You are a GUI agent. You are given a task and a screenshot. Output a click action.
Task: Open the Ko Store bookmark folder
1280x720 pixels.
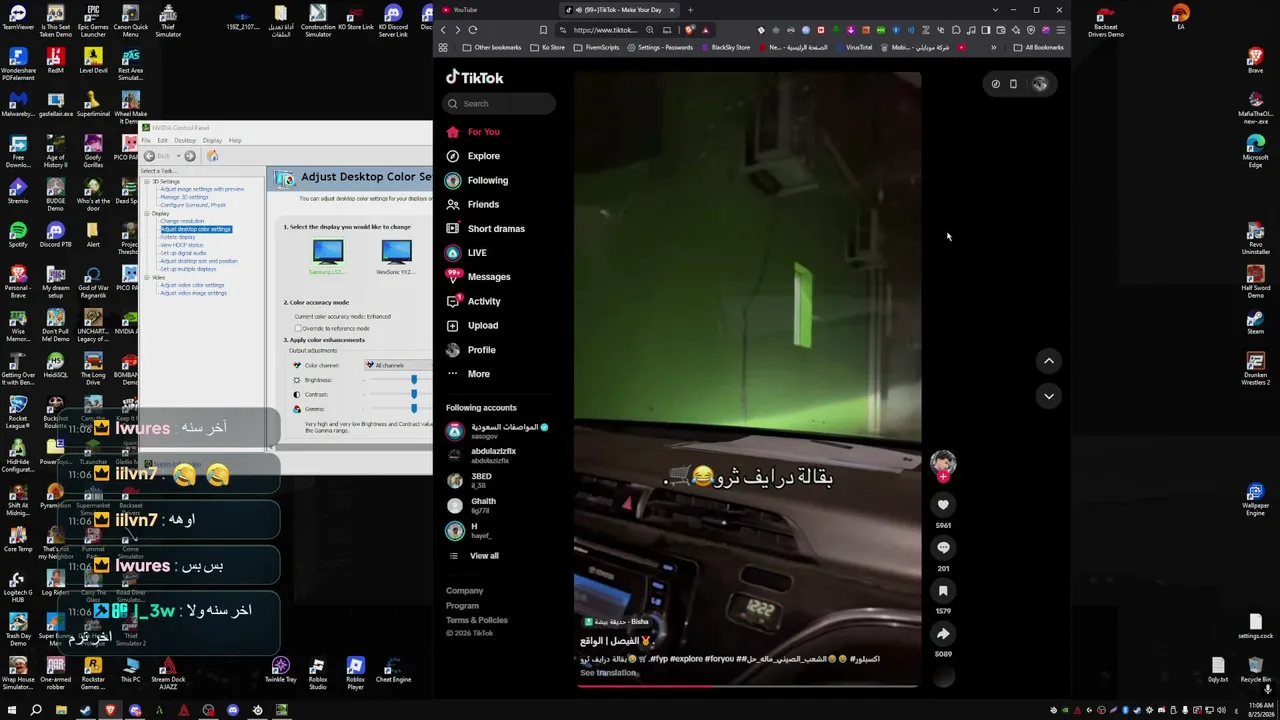point(547,47)
